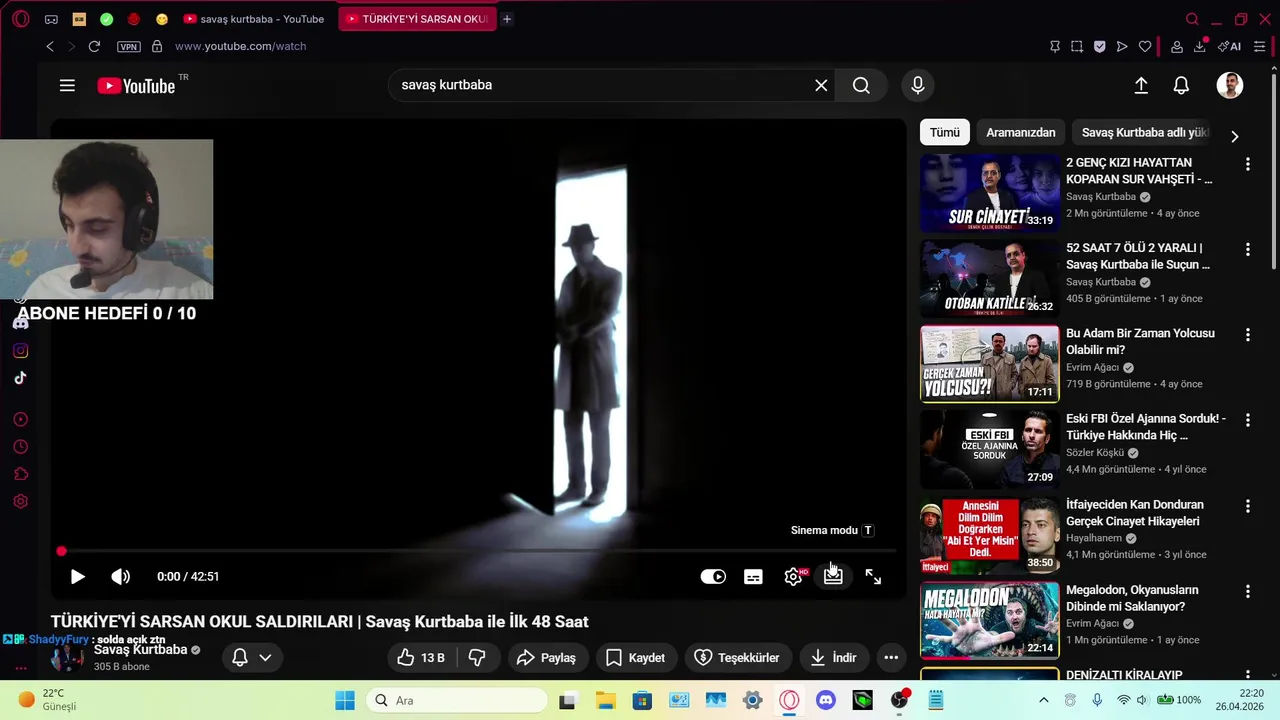Open Megalodon video thumbnail

click(x=989, y=620)
